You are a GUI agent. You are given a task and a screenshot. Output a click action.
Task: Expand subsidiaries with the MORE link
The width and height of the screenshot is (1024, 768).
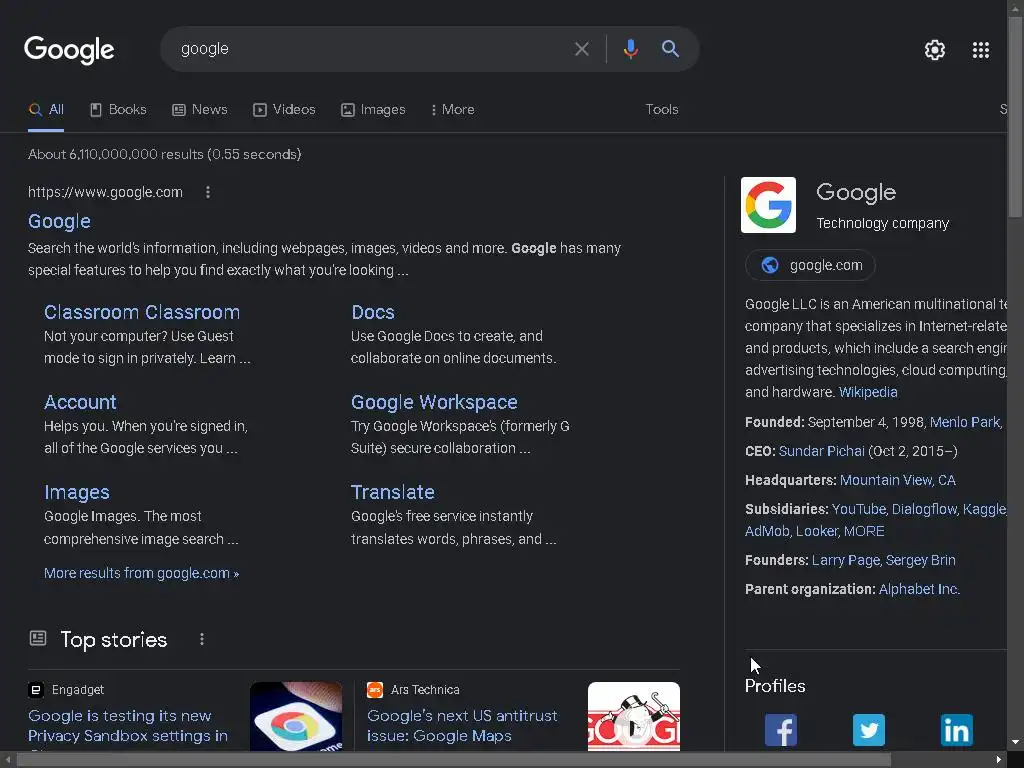pos(864,531)
